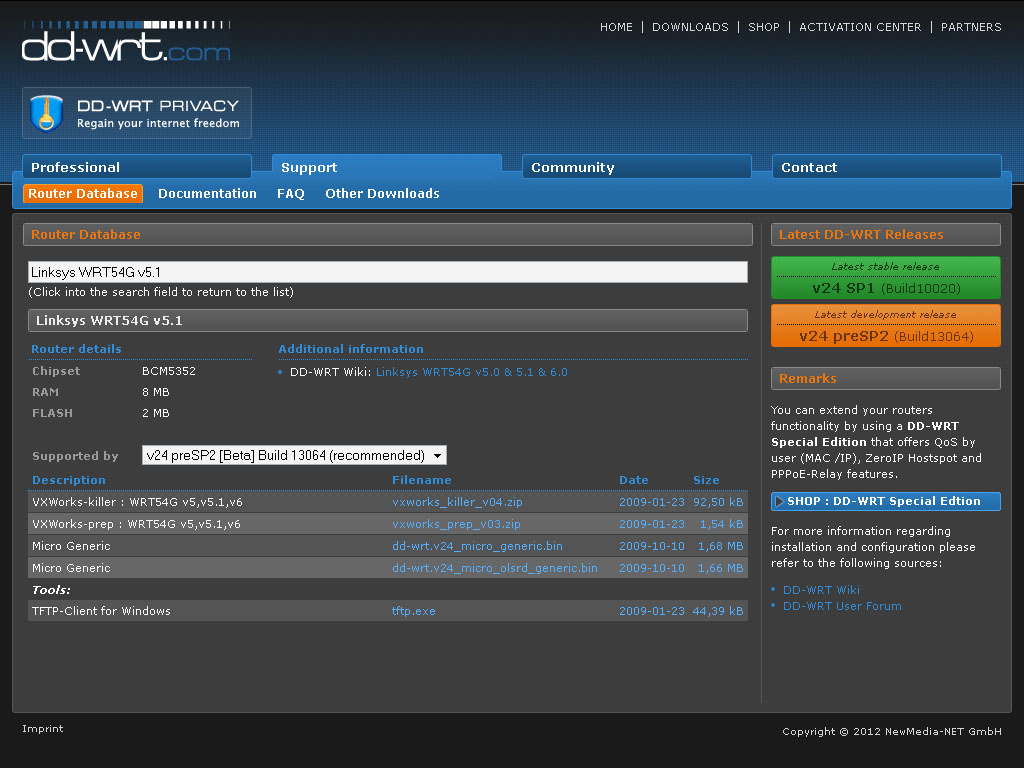1024x768 pixels.
Task: Switch to the Community tab
Action: point(637,167)
